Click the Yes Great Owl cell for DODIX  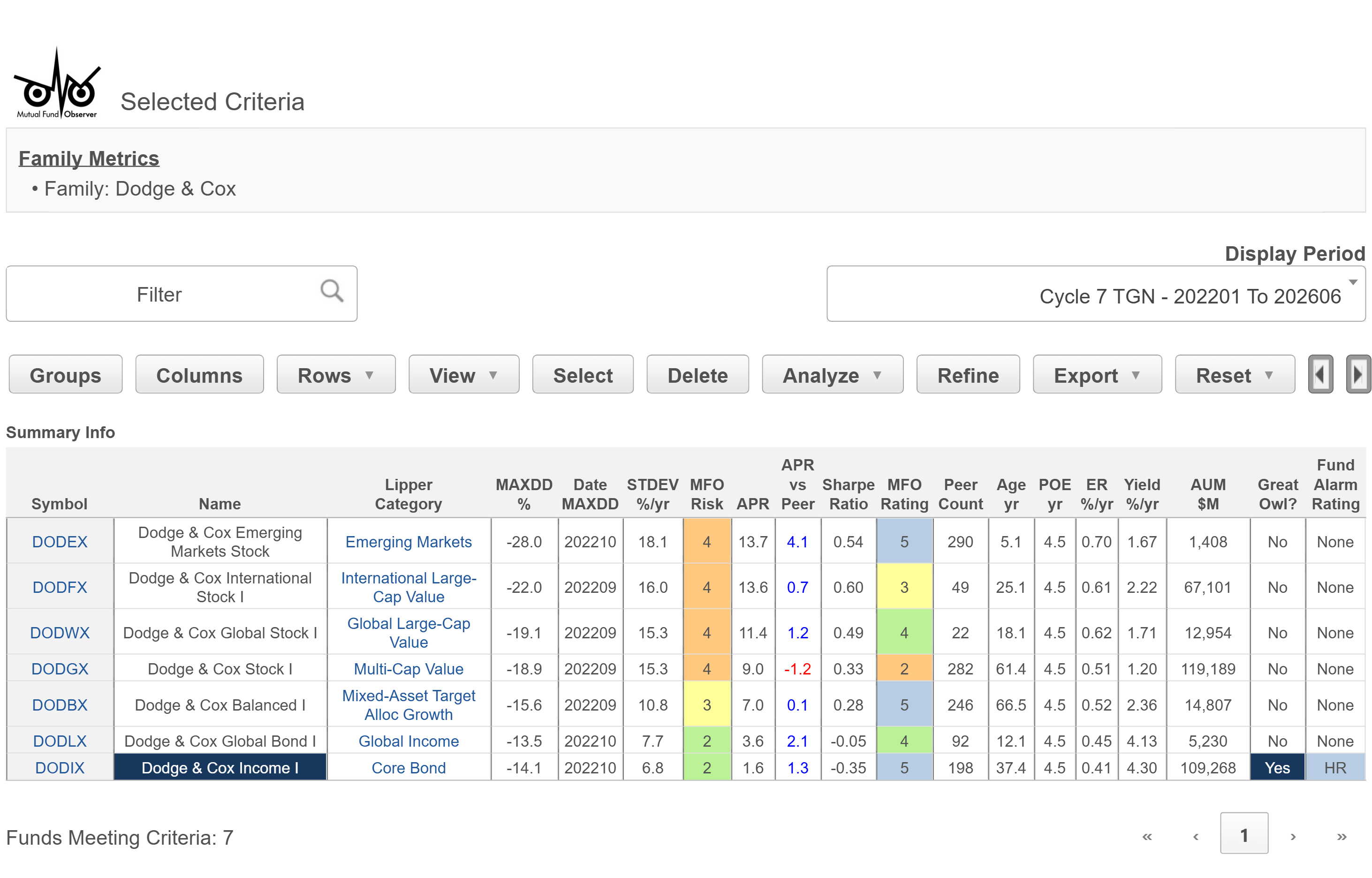tap(1277, 768)
